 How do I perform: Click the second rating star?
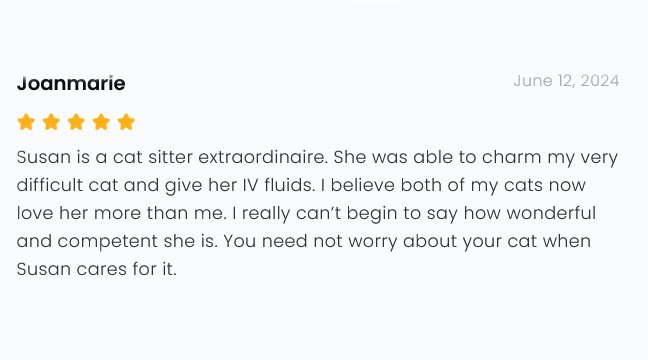51,122
